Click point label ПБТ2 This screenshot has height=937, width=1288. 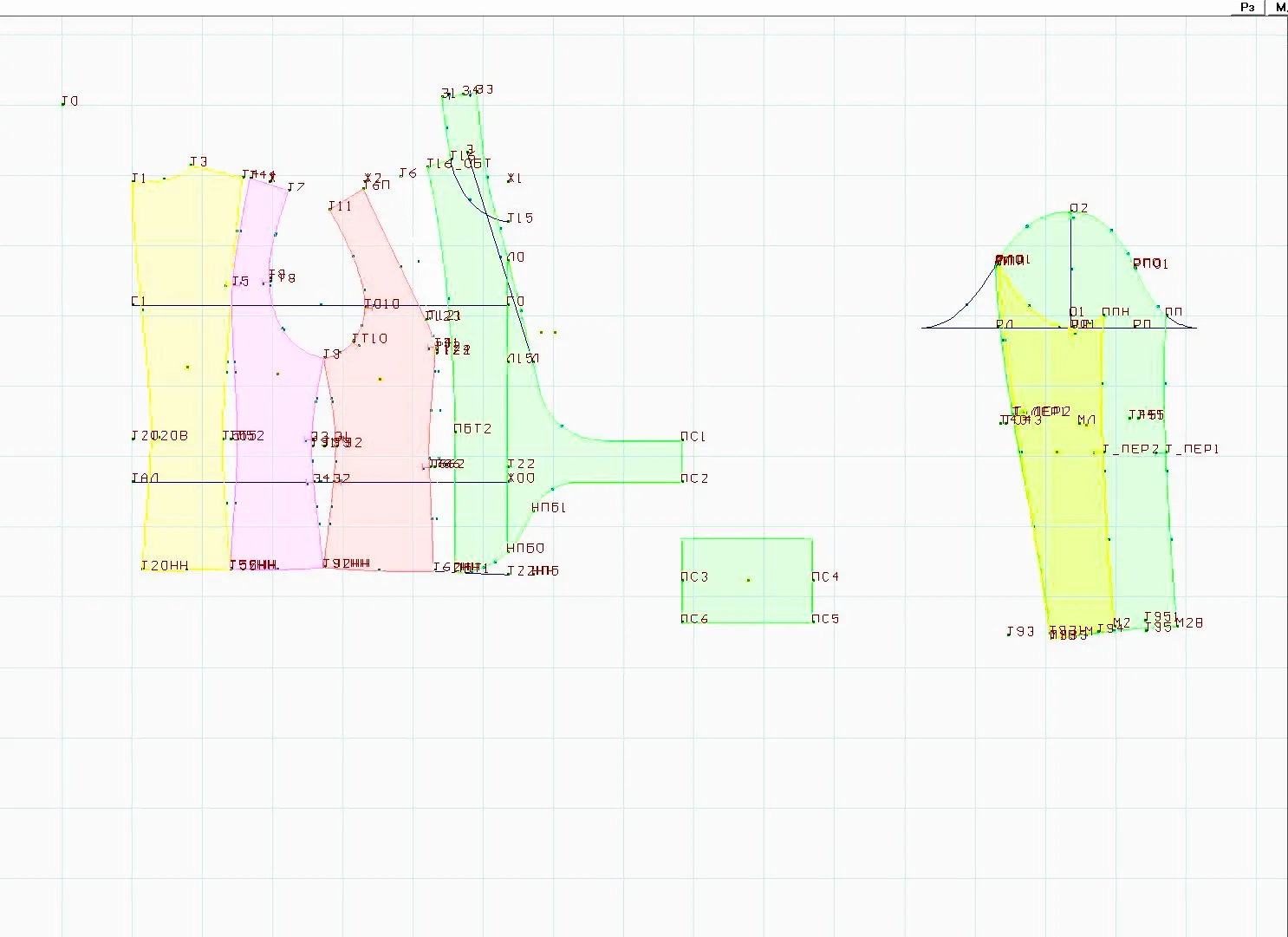473,429
